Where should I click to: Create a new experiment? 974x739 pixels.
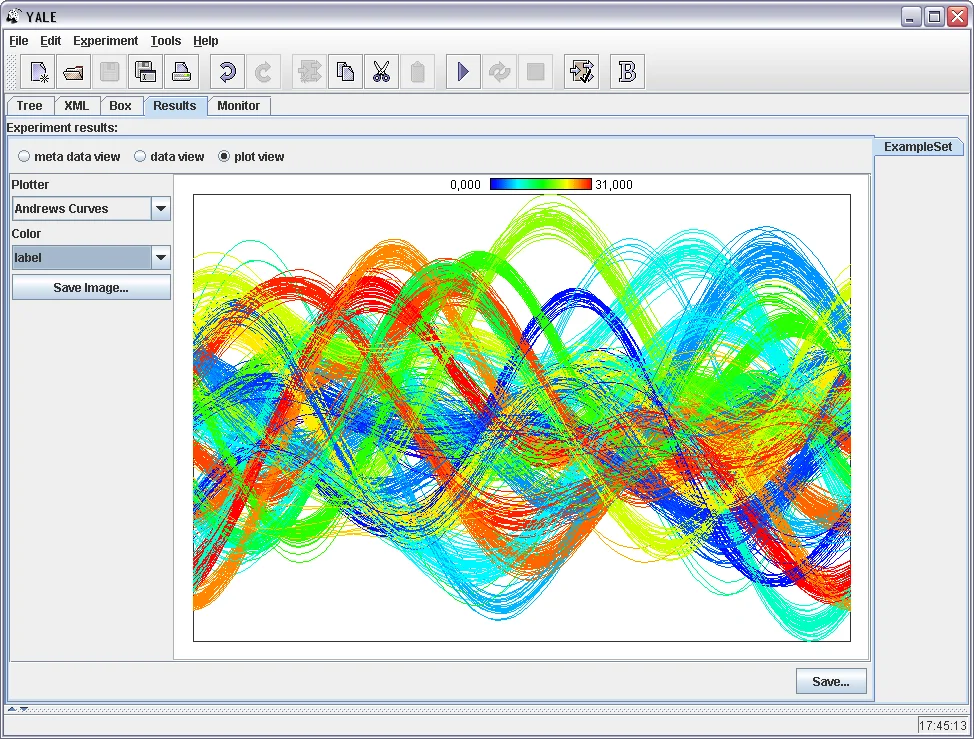[37, 71]
